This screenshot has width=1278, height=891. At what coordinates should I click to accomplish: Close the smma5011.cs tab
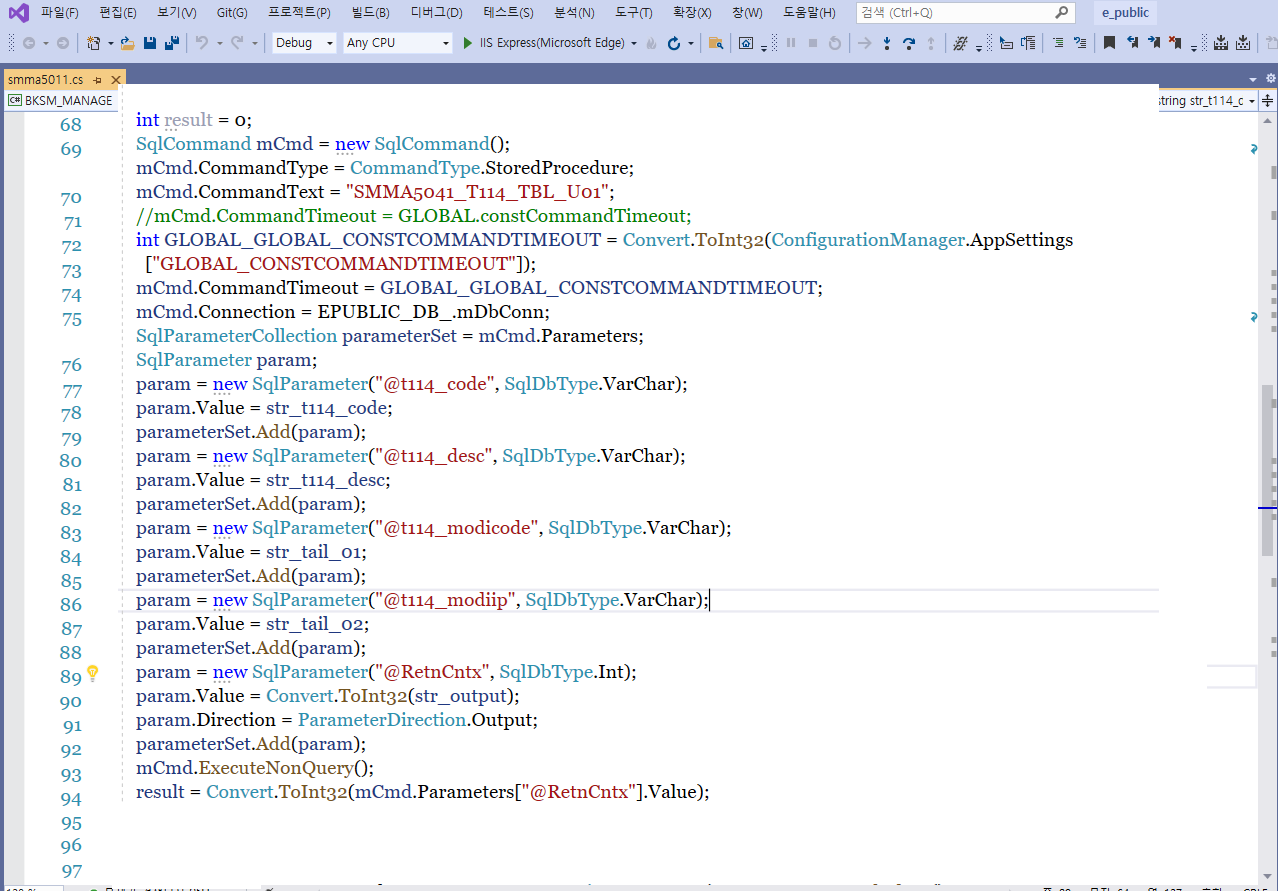[x=116, y=79]
